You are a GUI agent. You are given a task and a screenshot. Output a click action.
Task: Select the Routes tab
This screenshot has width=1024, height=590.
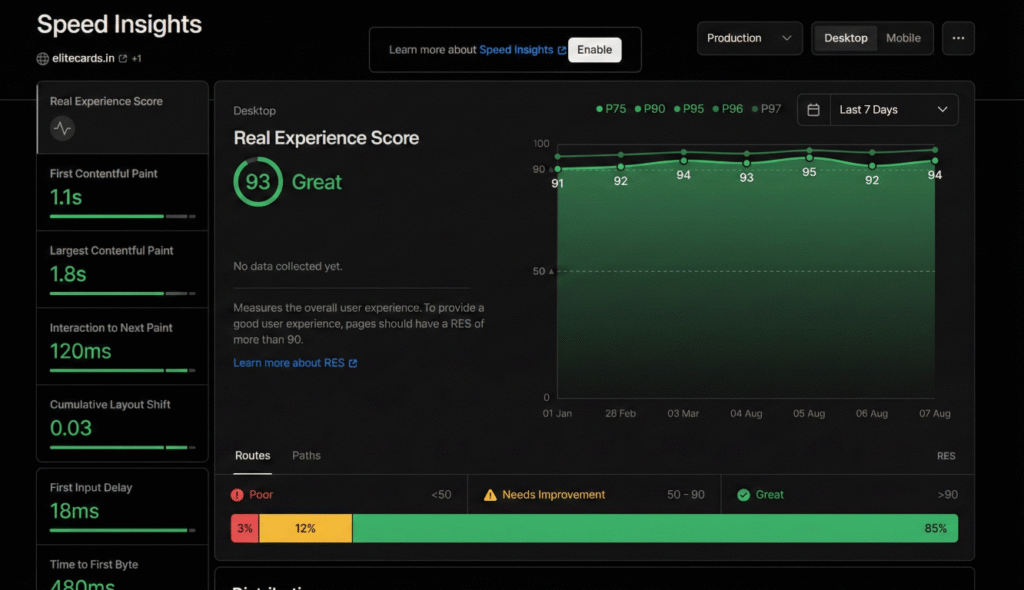(x=252, y=456)
